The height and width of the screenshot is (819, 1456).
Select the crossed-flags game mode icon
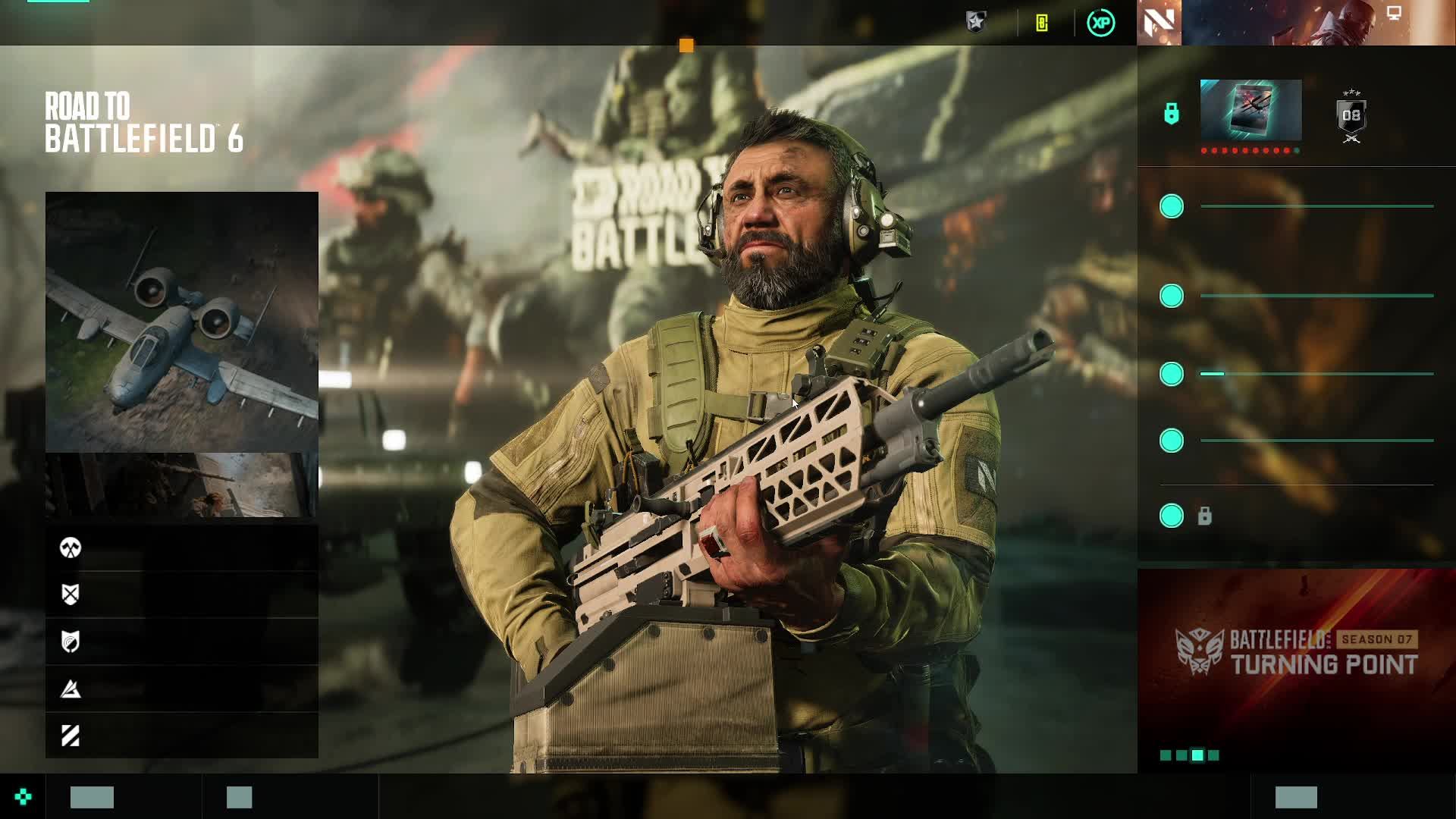[71, 548]
